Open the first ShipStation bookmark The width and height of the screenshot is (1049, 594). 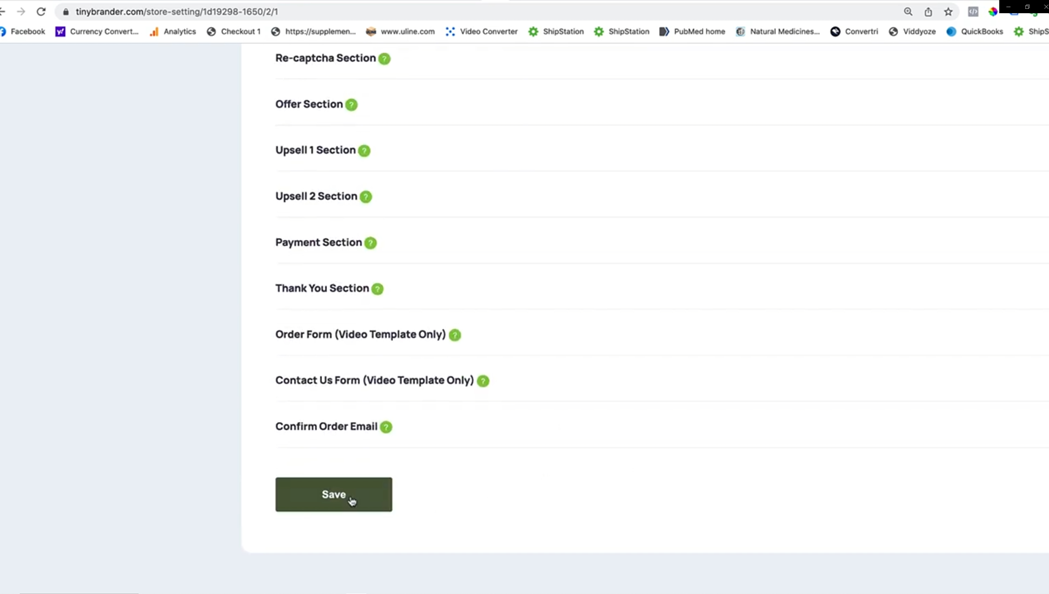[556, 31]
